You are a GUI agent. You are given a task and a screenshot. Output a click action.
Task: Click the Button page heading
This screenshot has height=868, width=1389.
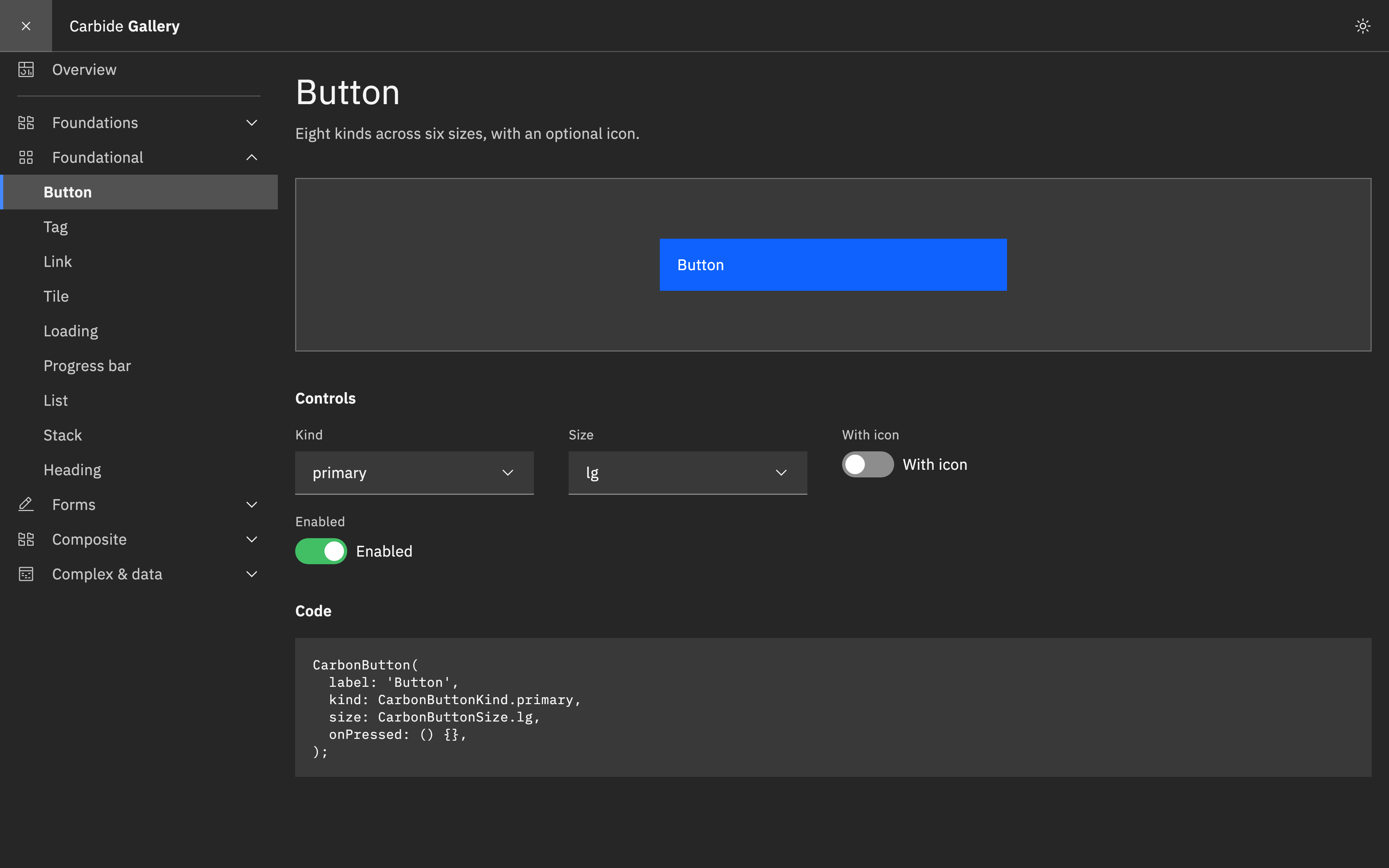348,92
